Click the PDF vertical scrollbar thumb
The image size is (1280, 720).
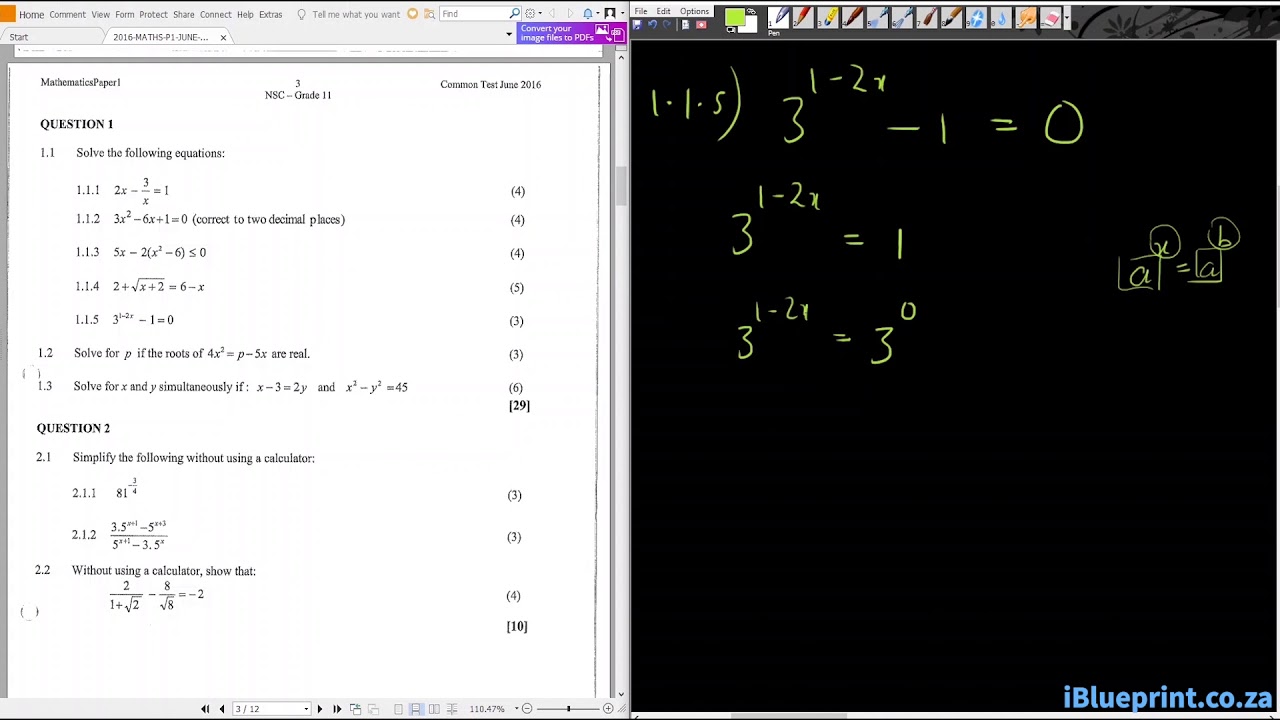point(620,186)
